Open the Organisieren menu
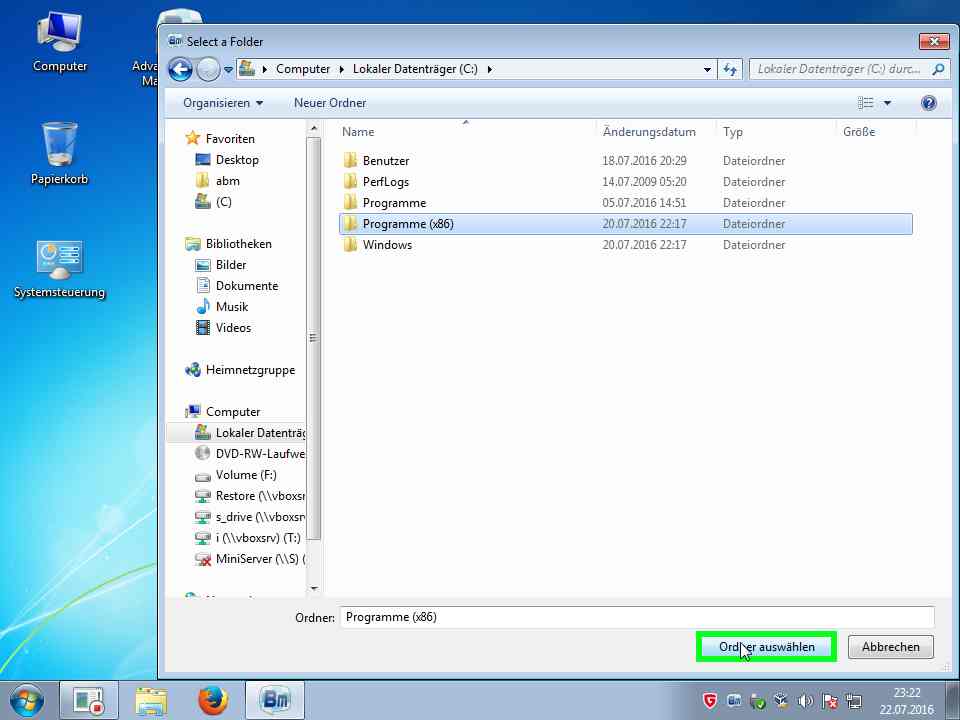The image size is (960, 720). (x=223, y=103)
